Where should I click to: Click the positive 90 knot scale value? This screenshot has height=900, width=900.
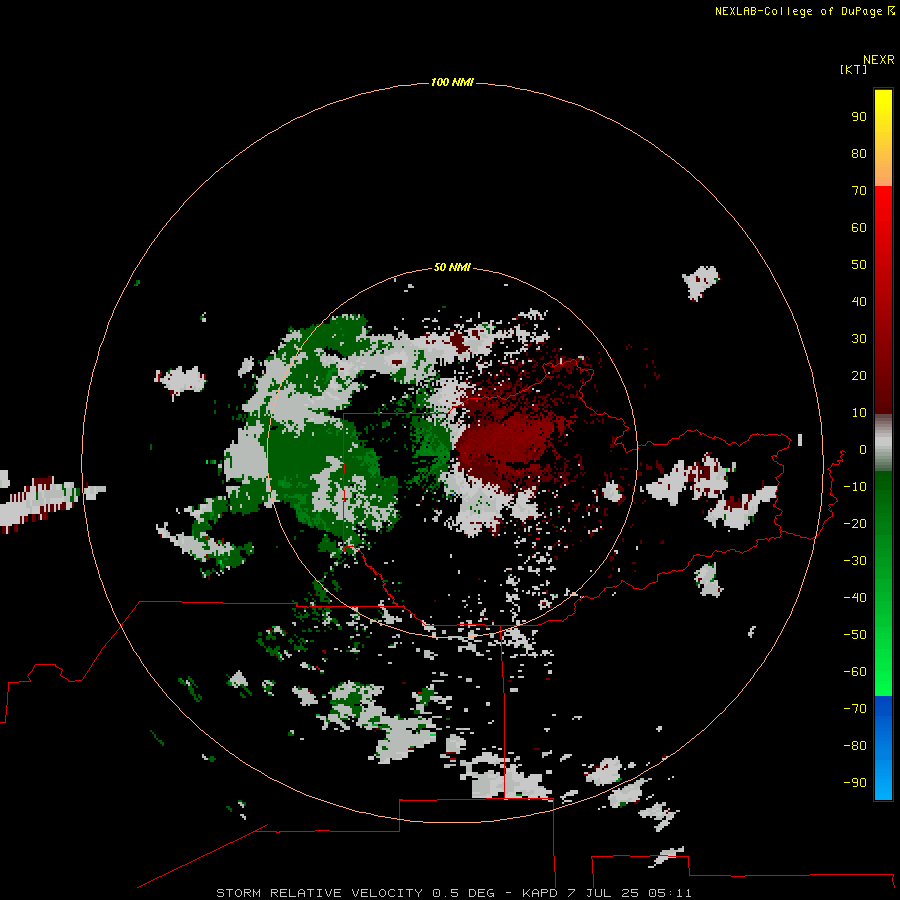(x=859, y=117)
